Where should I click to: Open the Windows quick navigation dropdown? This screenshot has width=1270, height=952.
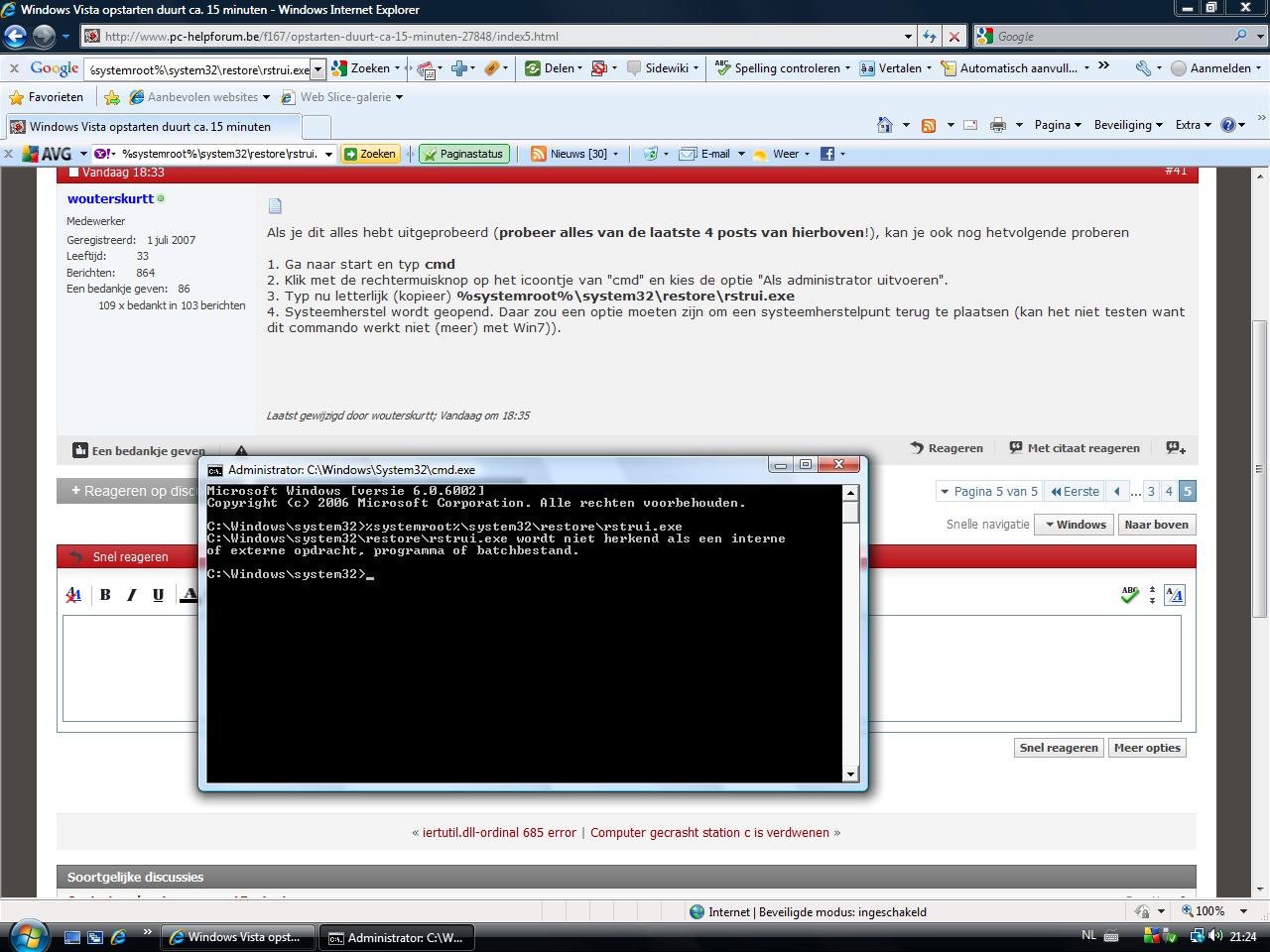1075,525
